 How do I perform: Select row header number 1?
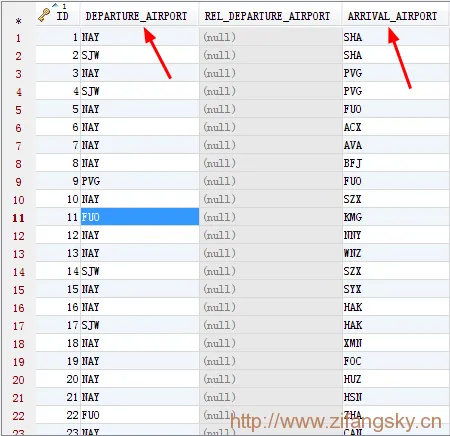tap(19, 38)
